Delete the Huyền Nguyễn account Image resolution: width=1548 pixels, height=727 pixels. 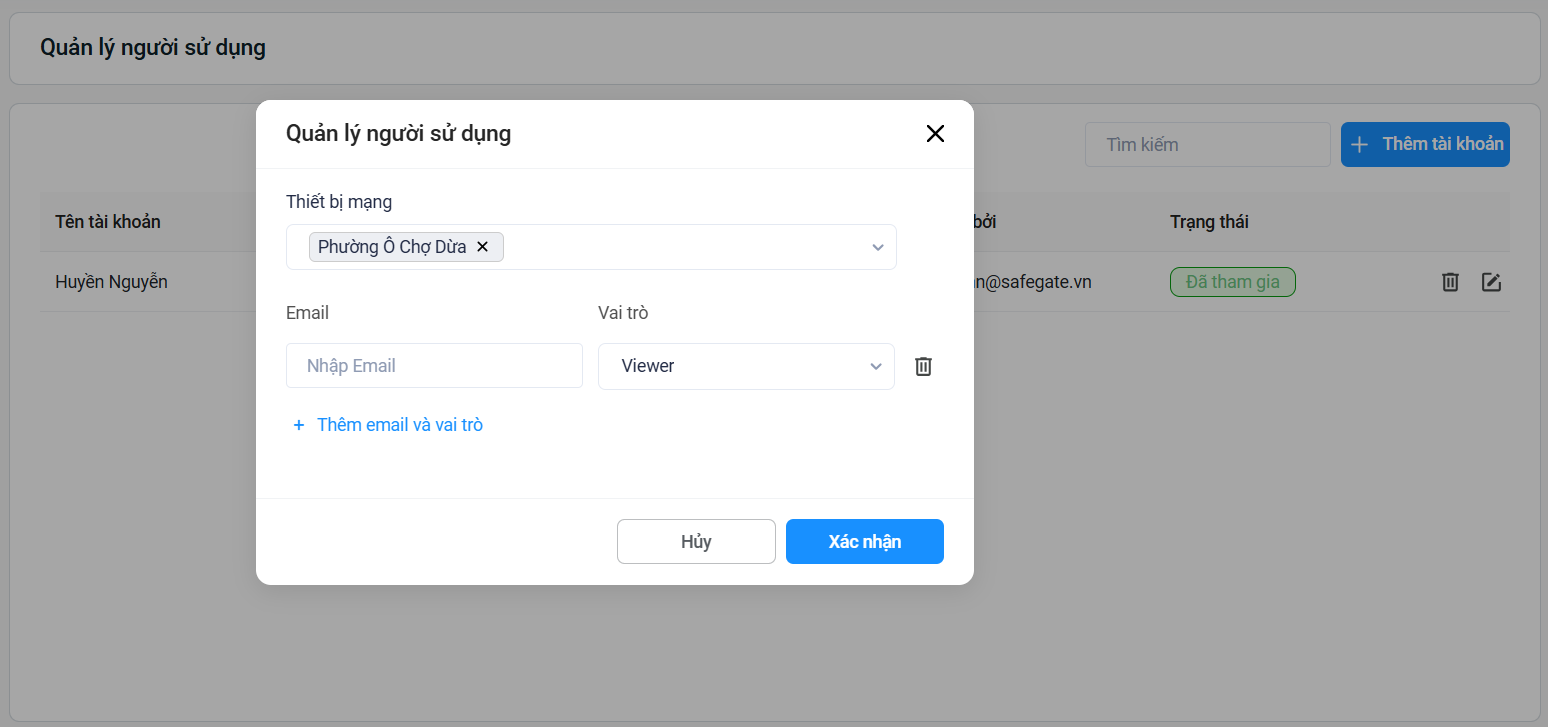[1450, 282]
